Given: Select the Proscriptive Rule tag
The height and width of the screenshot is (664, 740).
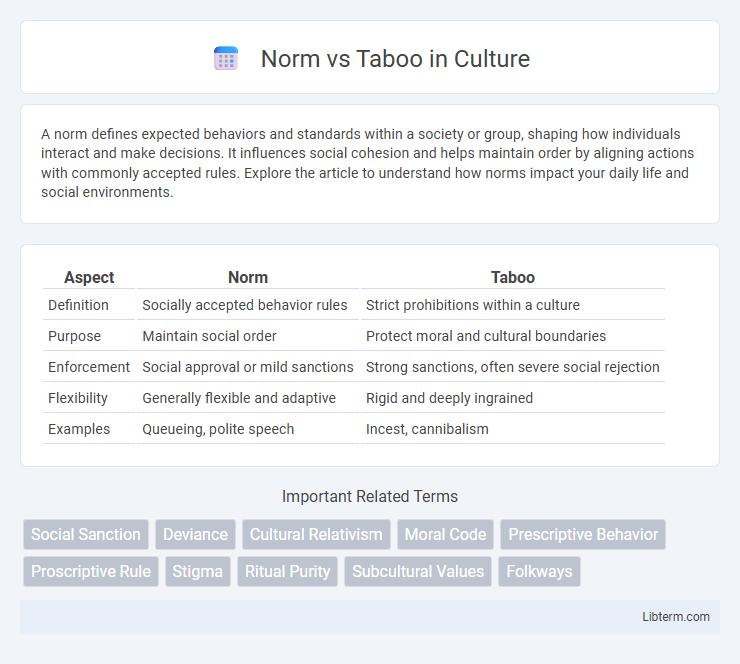Looking at the screenshot, I should (91, 571).
